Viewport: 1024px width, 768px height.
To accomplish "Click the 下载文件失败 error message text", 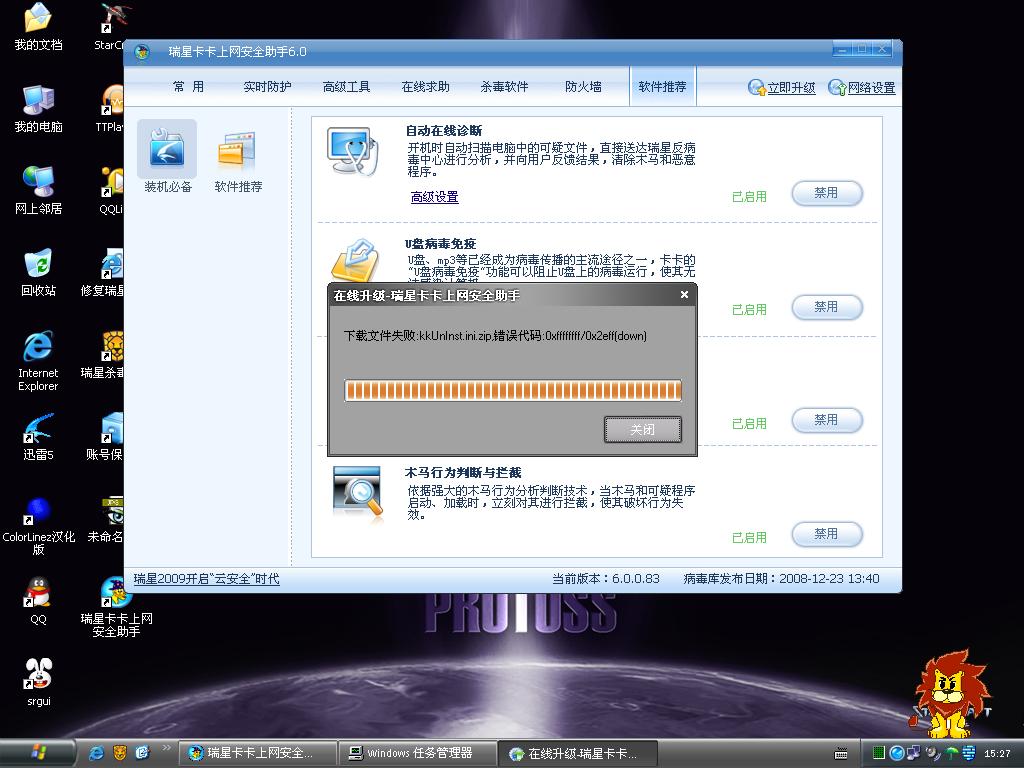I will 495,336.
